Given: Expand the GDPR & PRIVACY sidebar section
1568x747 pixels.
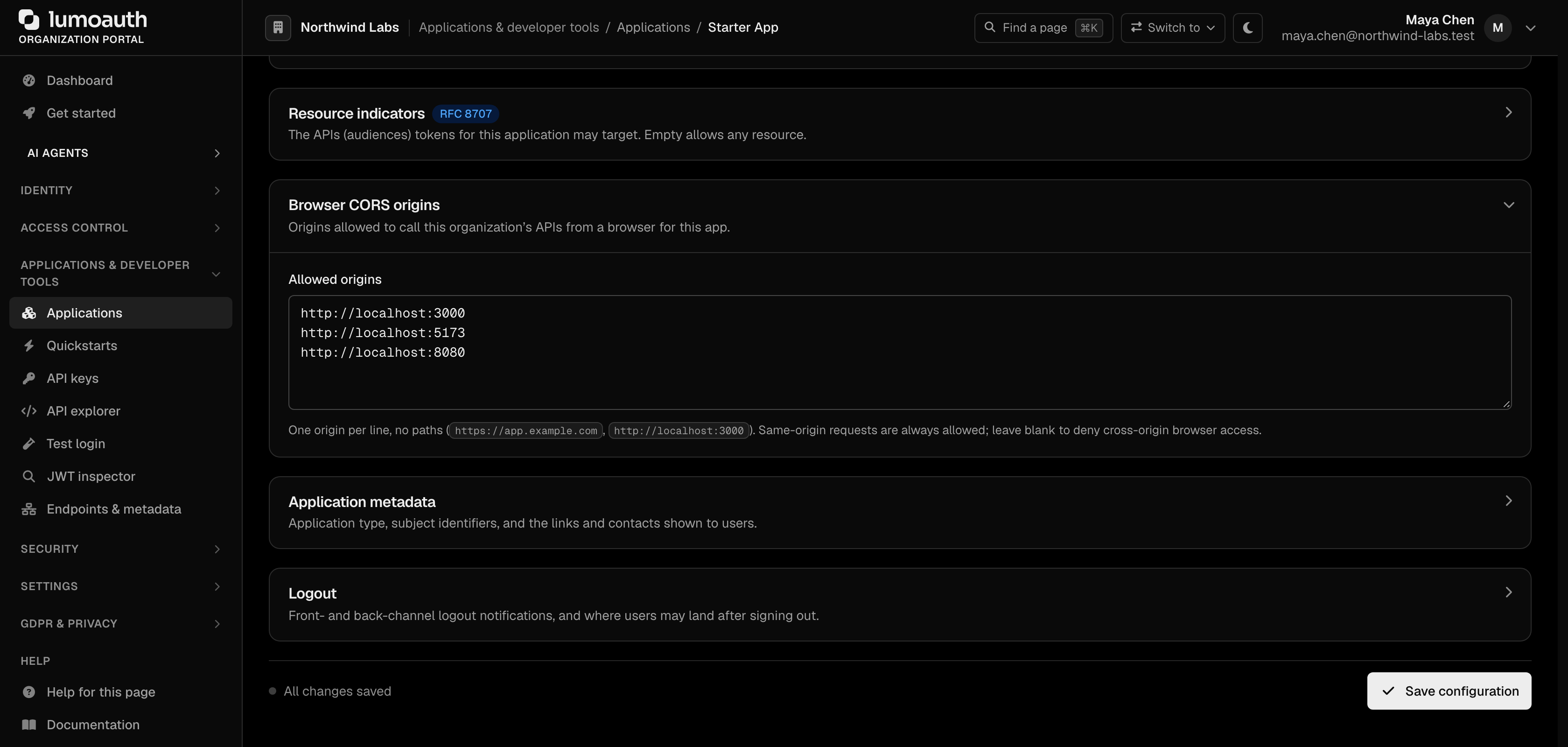Looking at the screenshot, I should click(120, 623).
